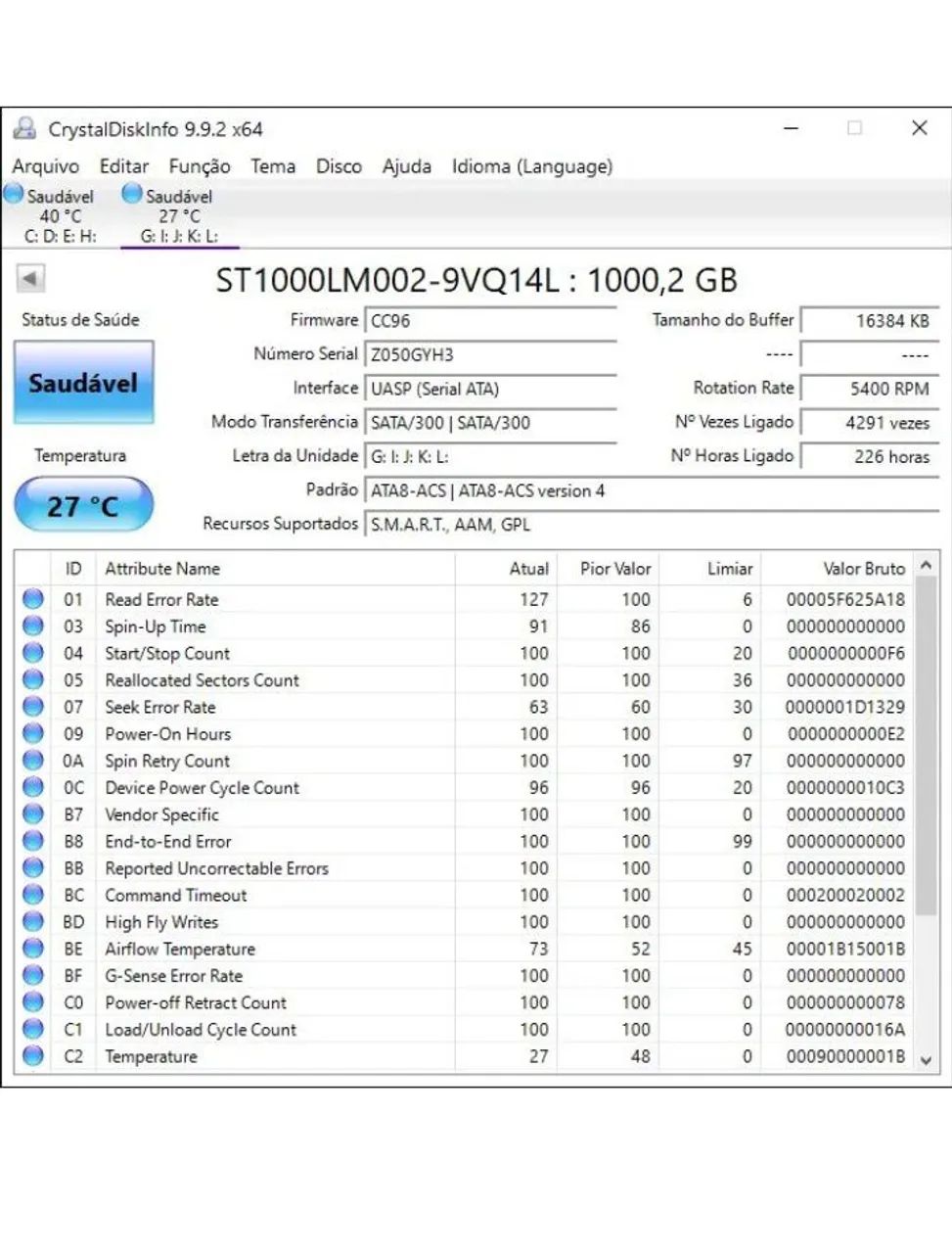Click status orb for High Fly Writes
This screenshot has height=1253, width=952.
[x=33, y=922]
